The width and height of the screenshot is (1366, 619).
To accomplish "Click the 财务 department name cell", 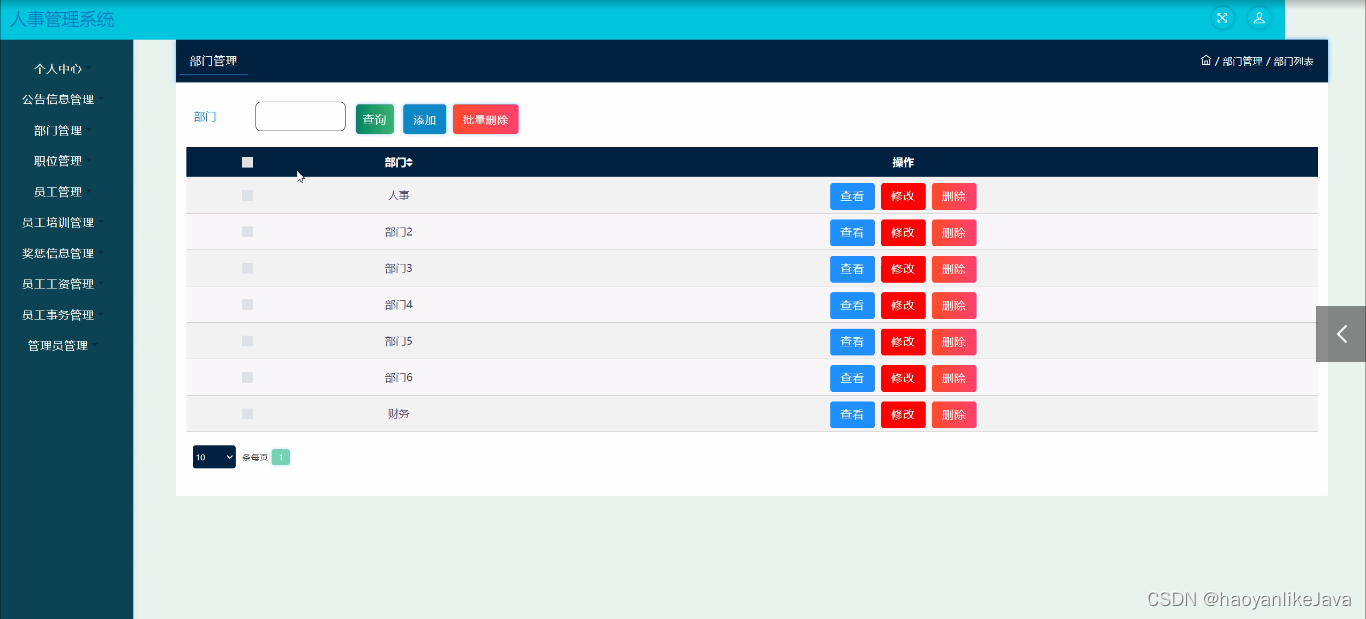I will (x=399, y=414).
